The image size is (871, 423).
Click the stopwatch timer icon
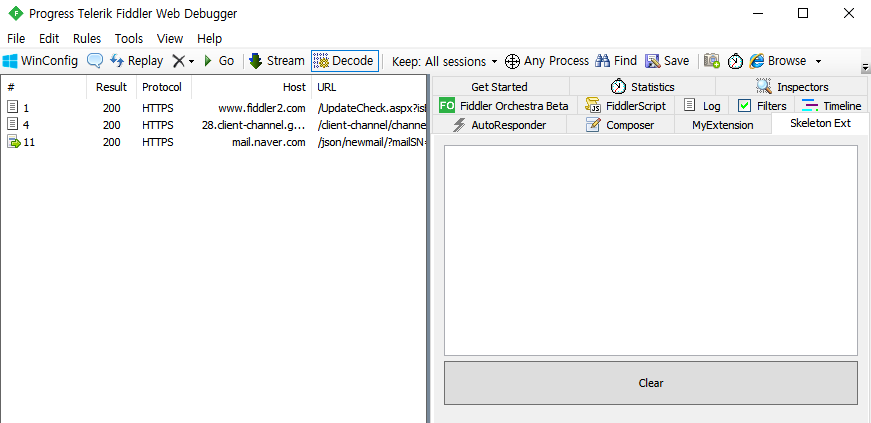735,61
